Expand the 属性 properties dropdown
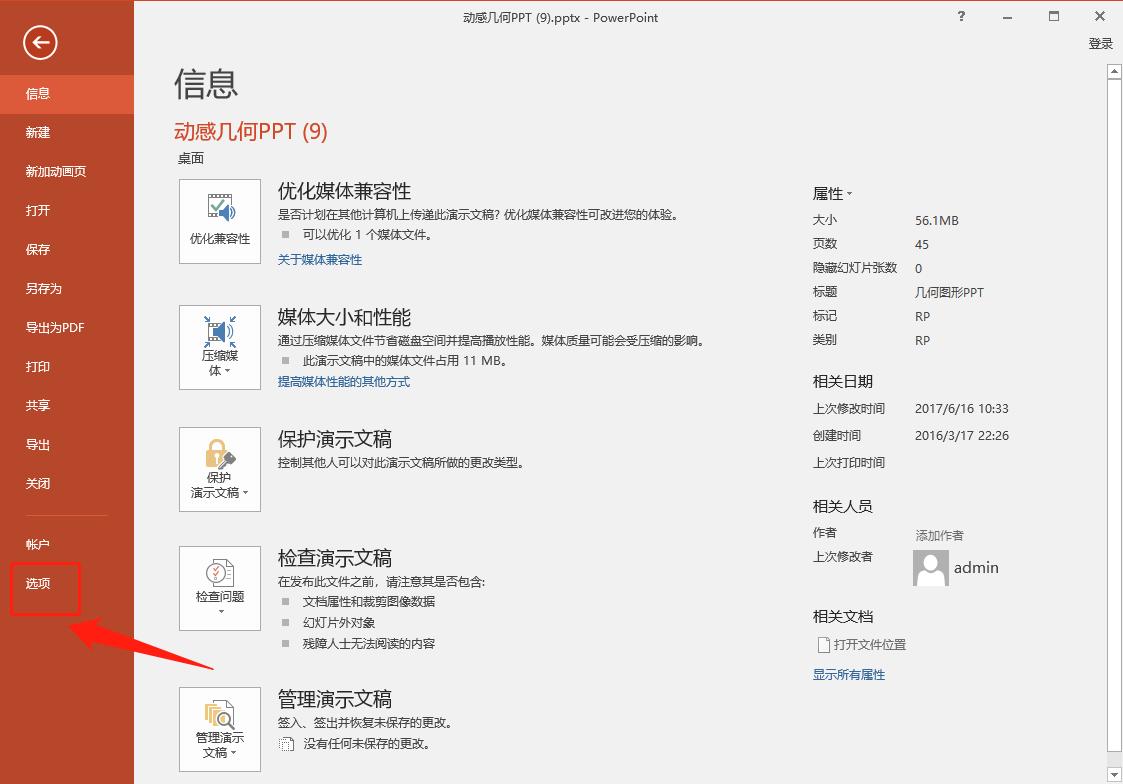Viewport: 1123px width, 784px height. tap(834, 193)
